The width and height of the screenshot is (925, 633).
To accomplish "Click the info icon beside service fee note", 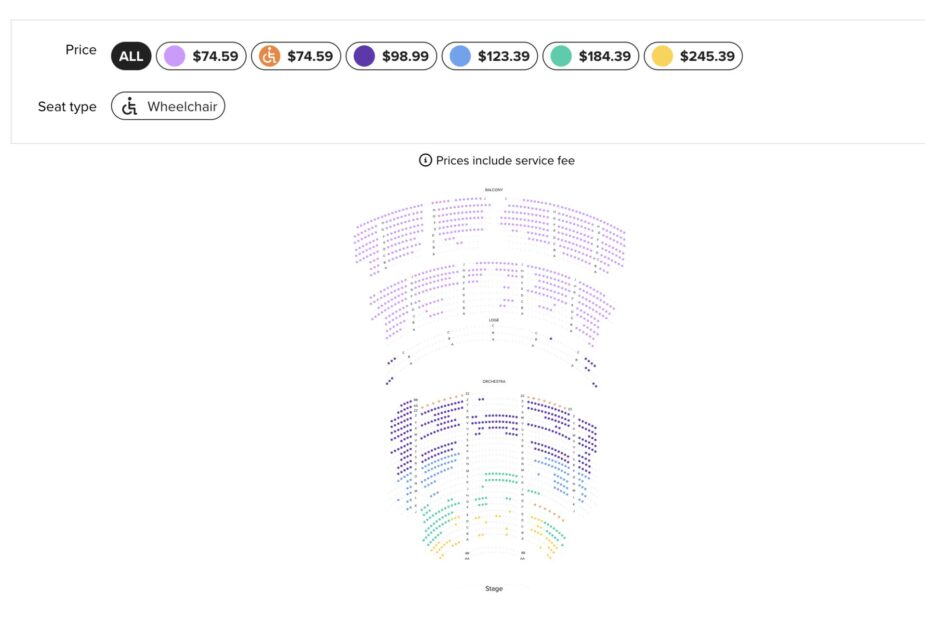I will pos(425,160).
